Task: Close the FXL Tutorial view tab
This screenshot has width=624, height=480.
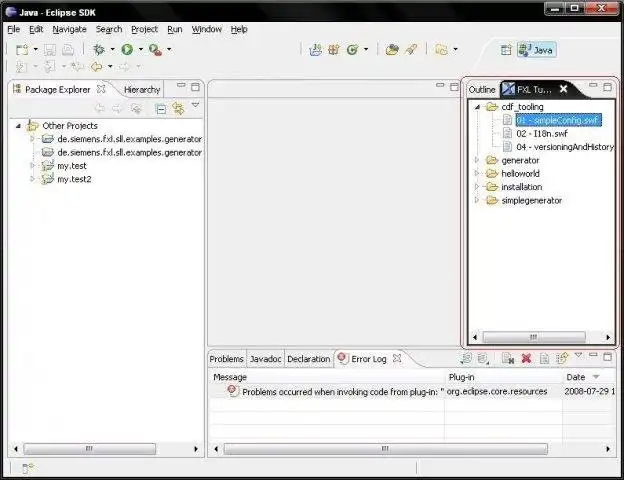Action: pos(564,89)
